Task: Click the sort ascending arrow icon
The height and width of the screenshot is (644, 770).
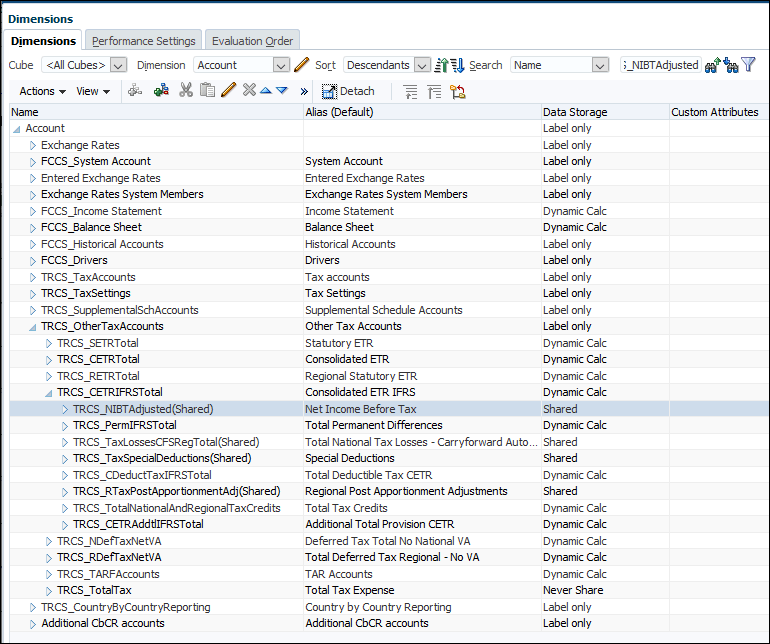Action: tap(441, 65)
